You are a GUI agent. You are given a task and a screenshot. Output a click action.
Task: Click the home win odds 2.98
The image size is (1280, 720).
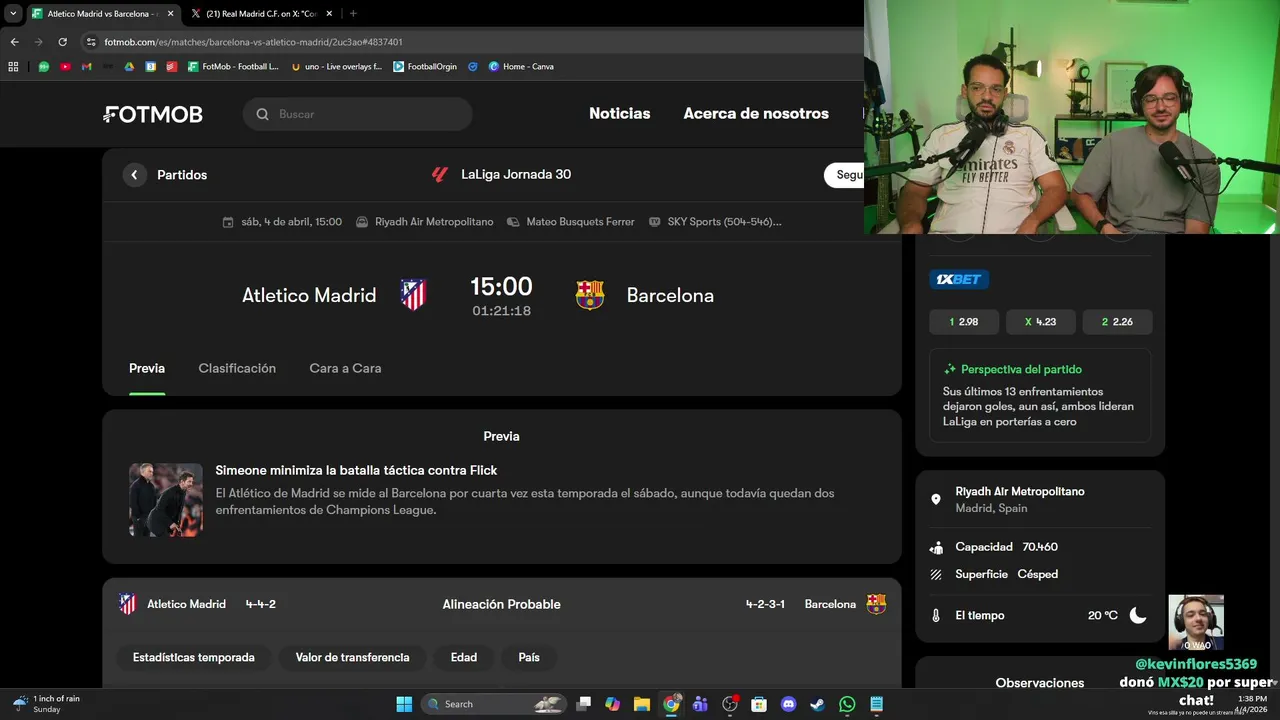964,322
